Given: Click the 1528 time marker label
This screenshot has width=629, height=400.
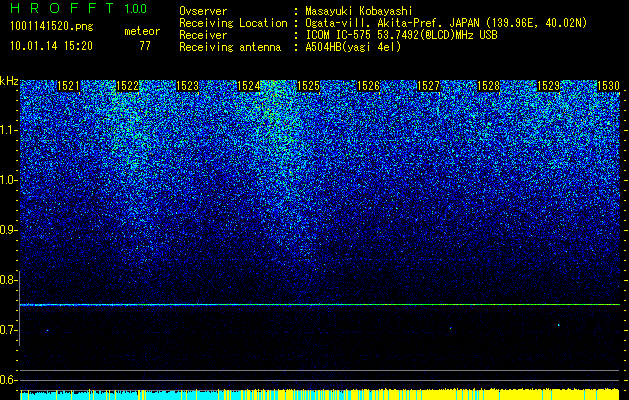Looking at the screenshot, I should (489, 86).
